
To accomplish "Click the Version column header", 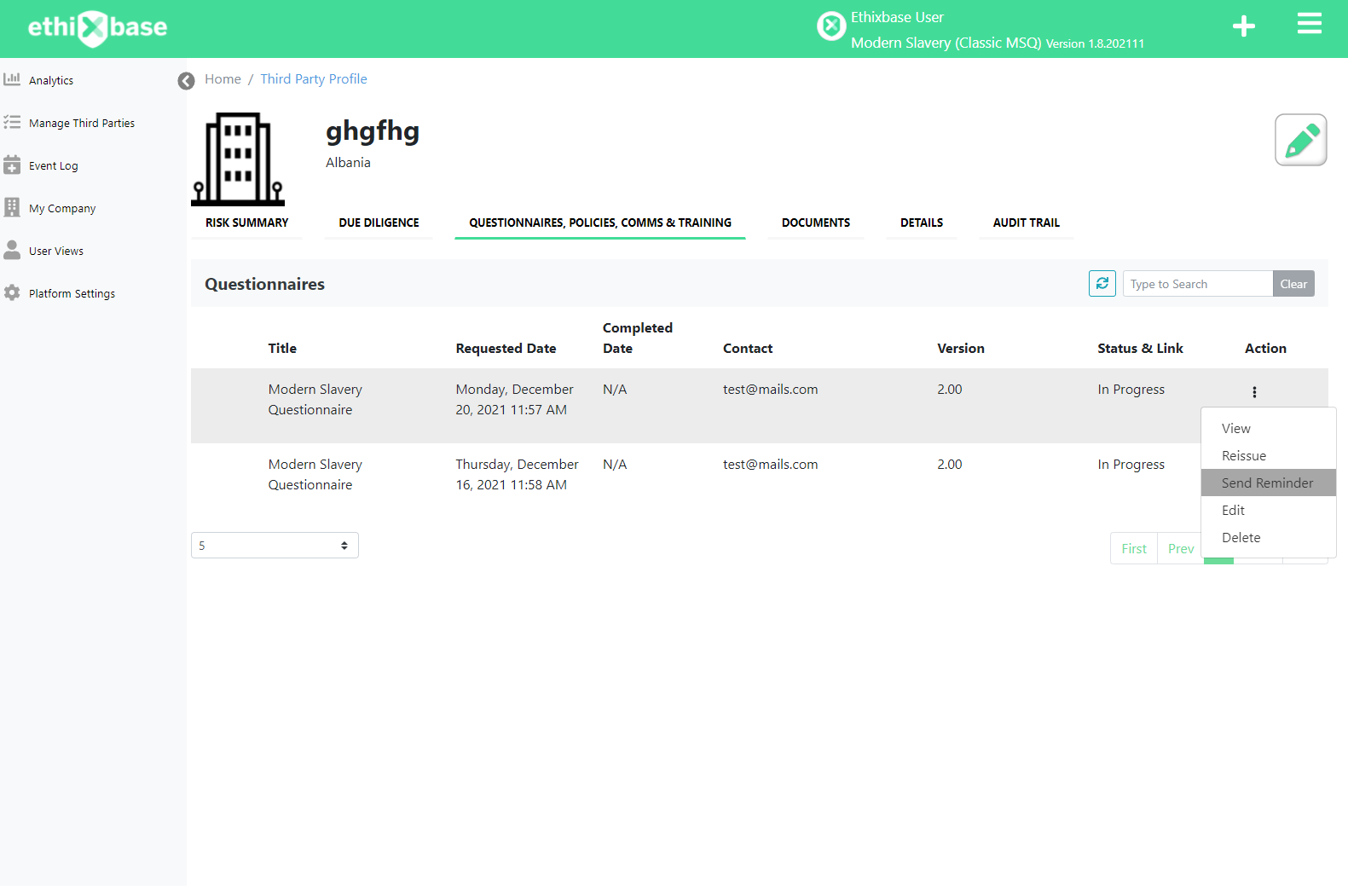I will (961, 348).
